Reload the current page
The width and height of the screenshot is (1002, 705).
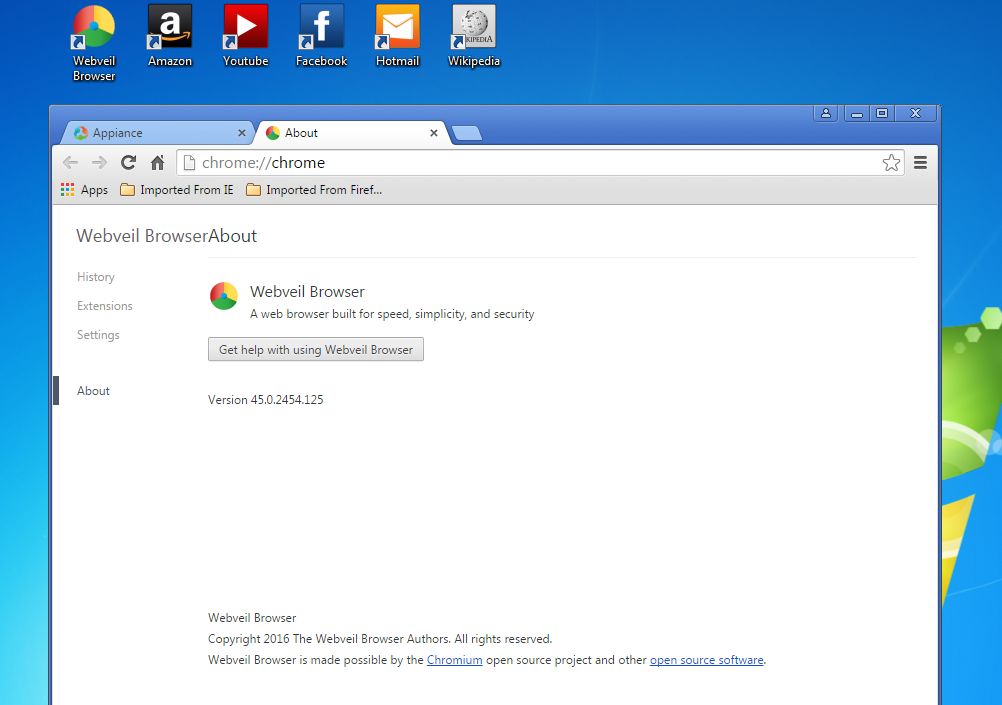click(128, 162)
